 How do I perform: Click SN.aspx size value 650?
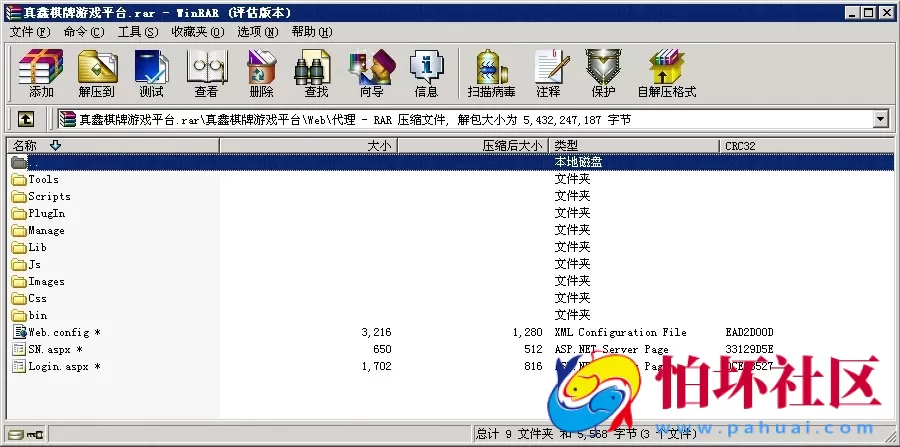point(382,349)
